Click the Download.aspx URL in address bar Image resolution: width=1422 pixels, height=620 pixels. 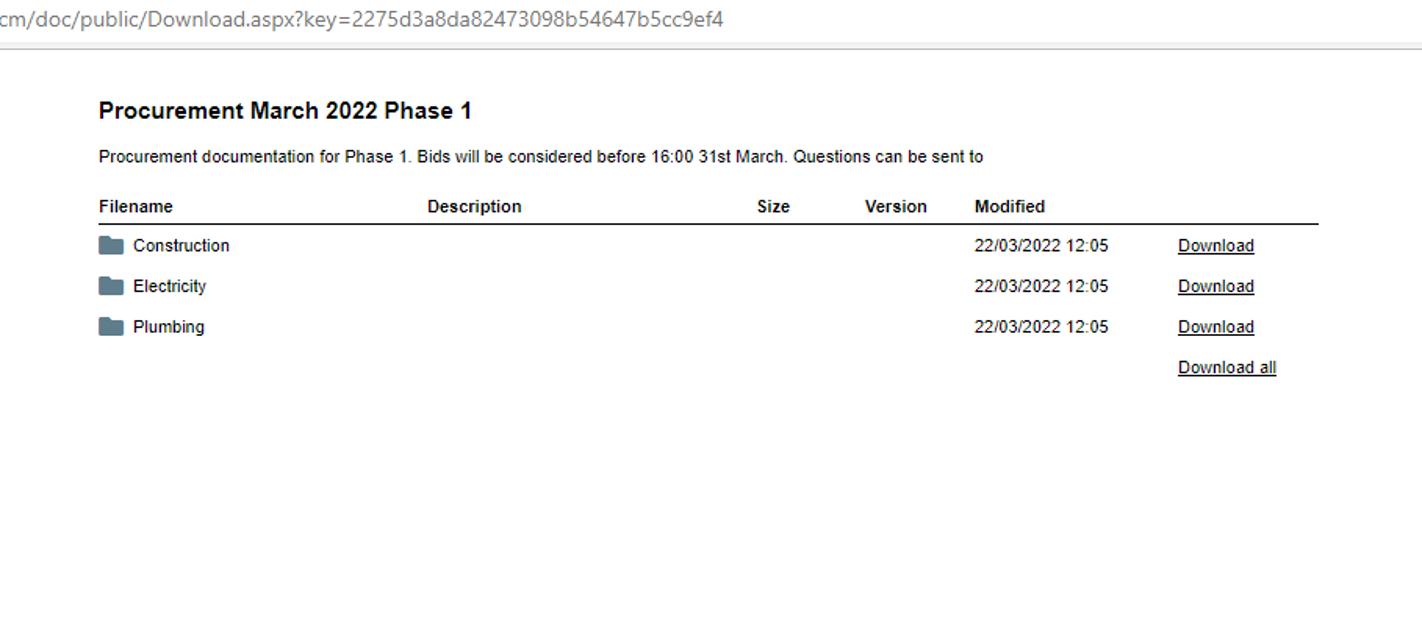pos(361,19)
